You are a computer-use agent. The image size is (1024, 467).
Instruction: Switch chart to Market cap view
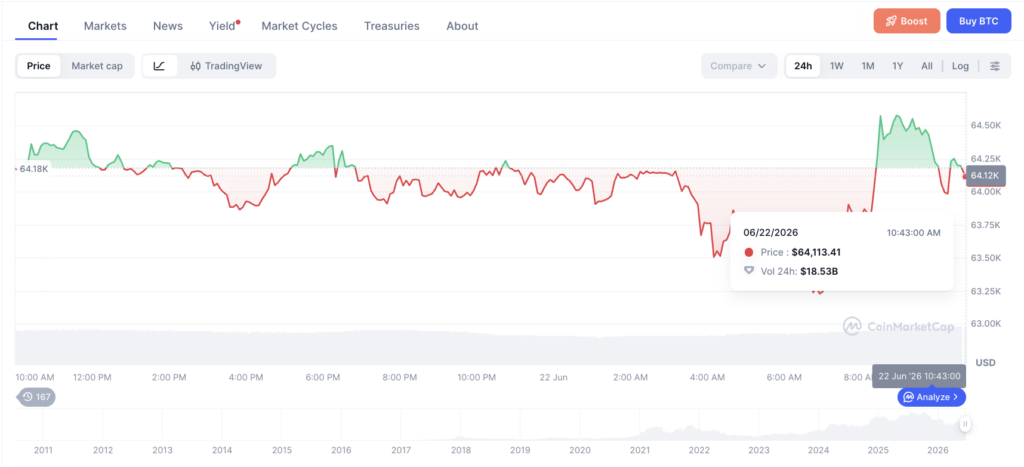point(97,66)
